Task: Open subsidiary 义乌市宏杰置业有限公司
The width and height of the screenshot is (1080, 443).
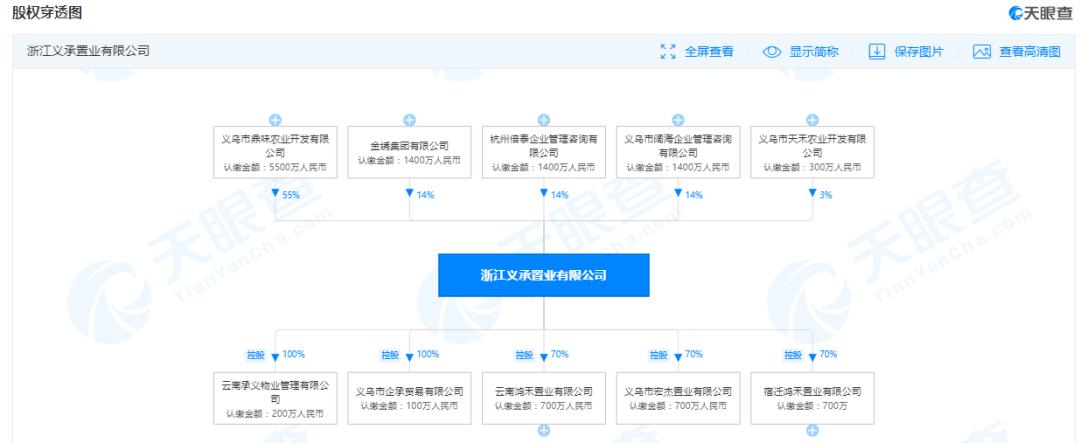Action: 678,398
